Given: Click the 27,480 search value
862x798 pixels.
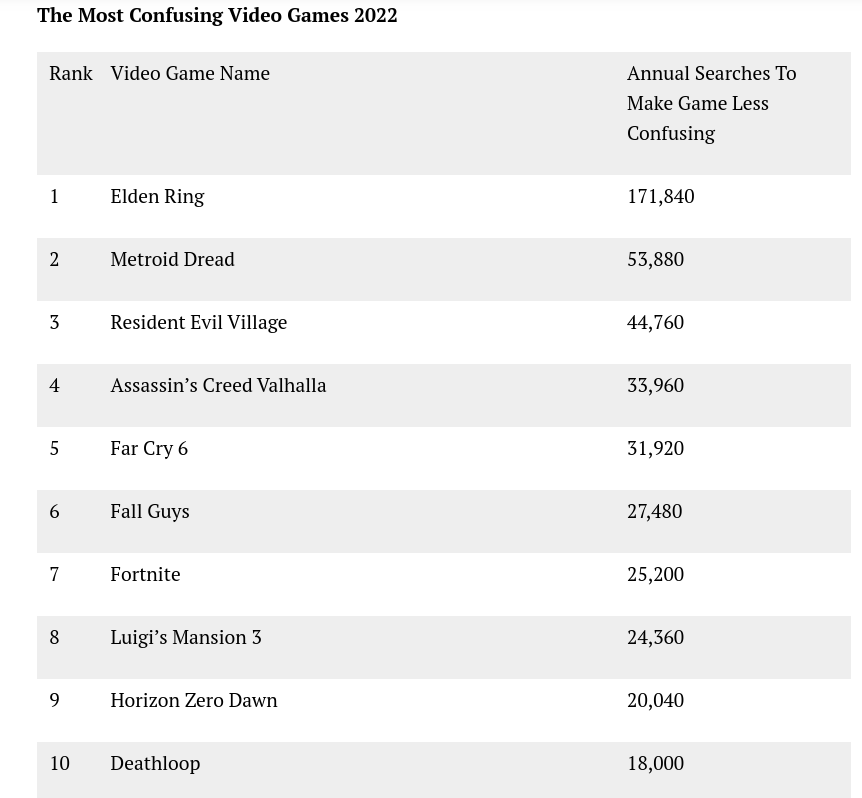Looking at the screenshot, I should click(x=655, y=512).
